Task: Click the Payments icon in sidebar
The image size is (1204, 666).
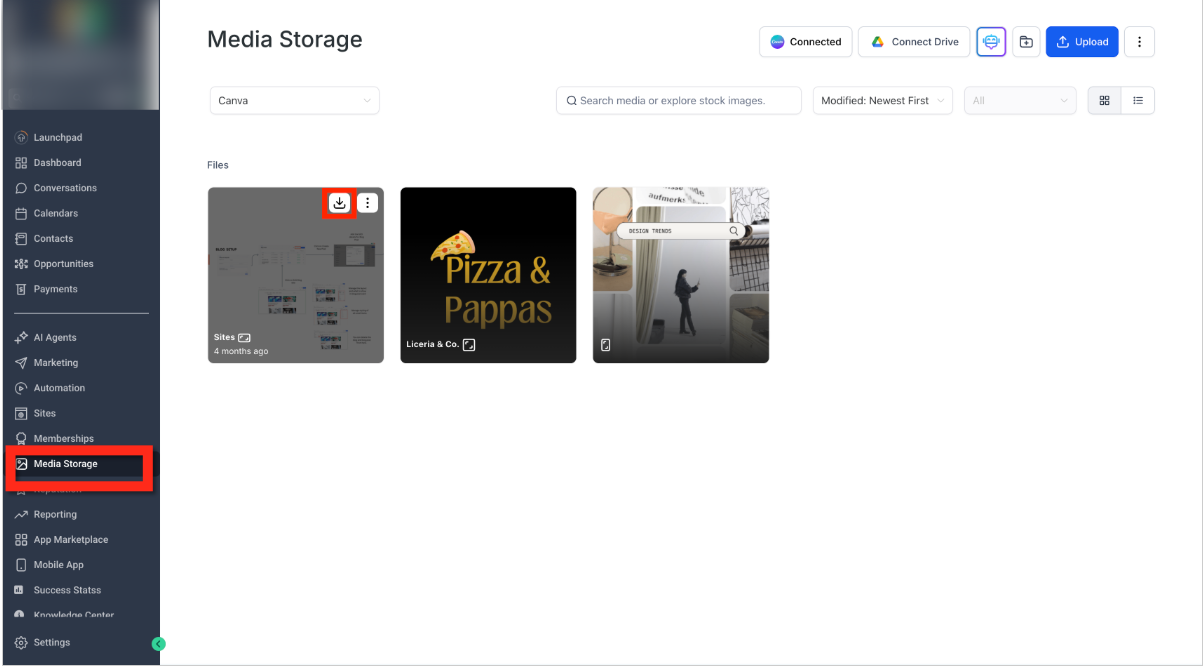Action: (21, 289)
